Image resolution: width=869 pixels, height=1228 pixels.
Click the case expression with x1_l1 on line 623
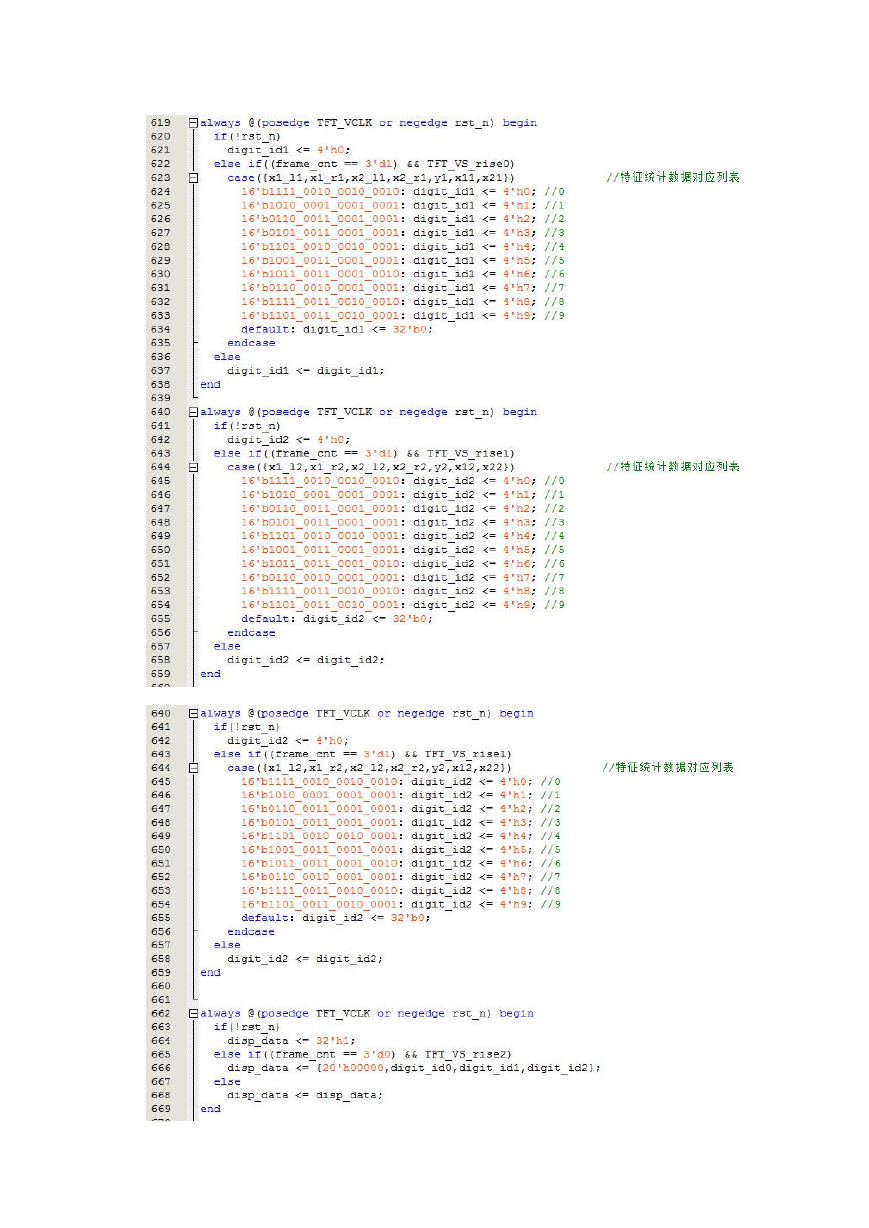click(x=372, y=178)
